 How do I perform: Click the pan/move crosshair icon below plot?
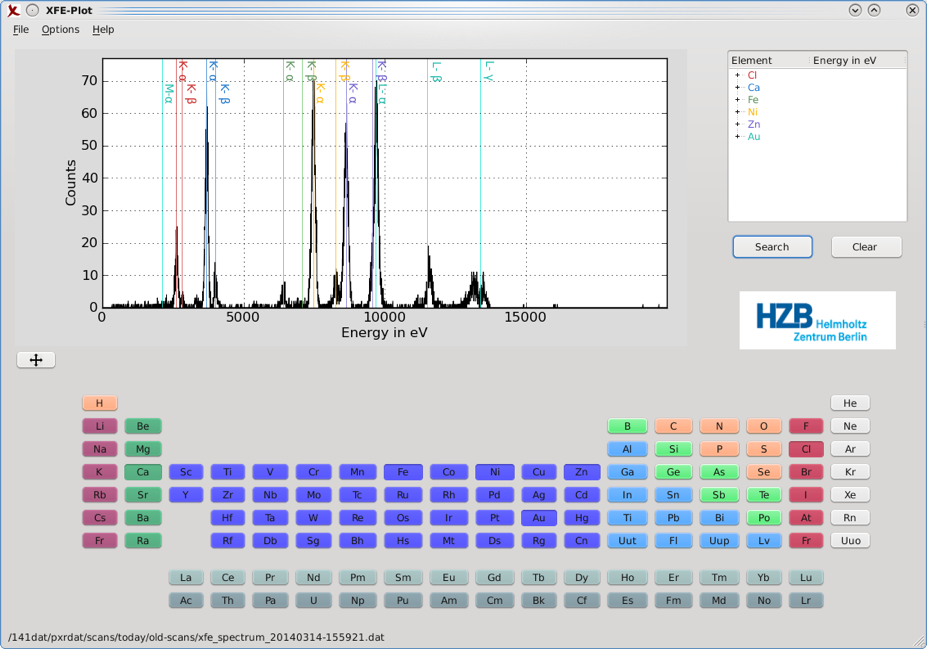[36, 360]
